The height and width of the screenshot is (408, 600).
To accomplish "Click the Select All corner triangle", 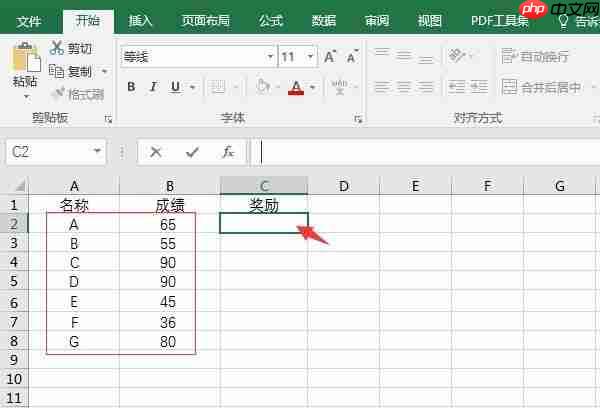I will [x=19, y=185].
